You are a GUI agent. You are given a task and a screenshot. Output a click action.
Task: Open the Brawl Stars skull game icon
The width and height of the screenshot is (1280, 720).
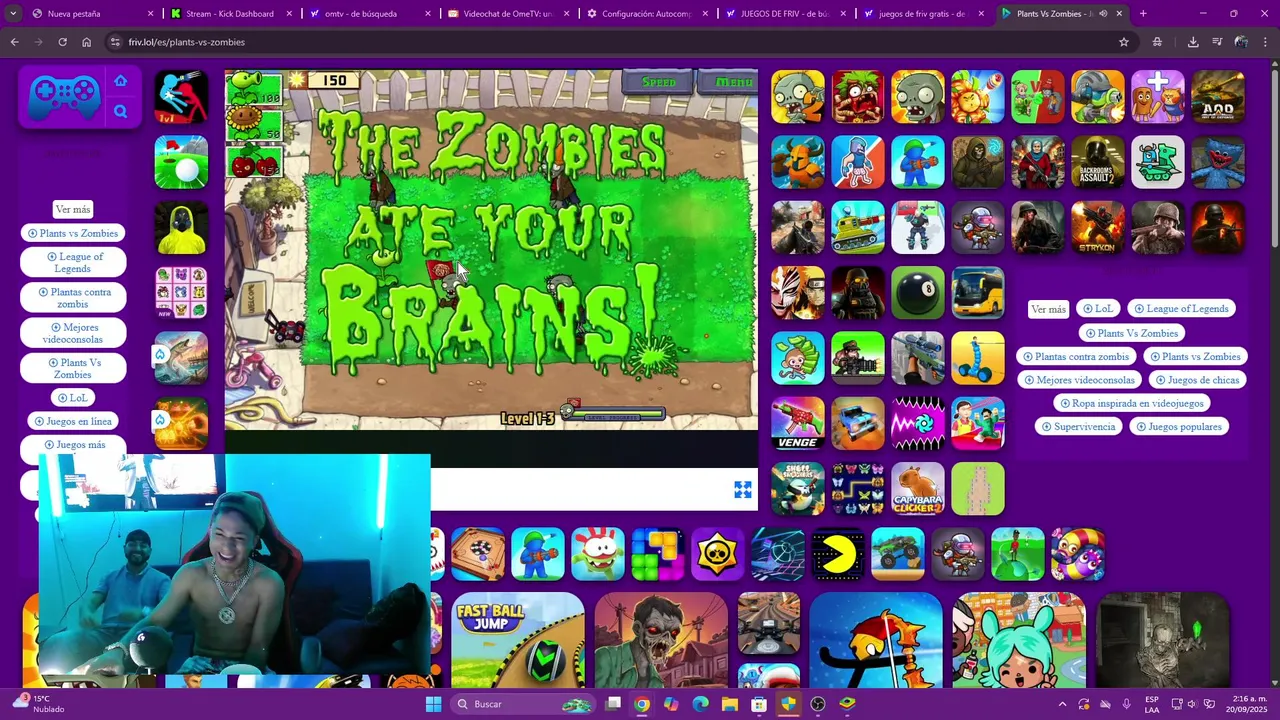718,554
